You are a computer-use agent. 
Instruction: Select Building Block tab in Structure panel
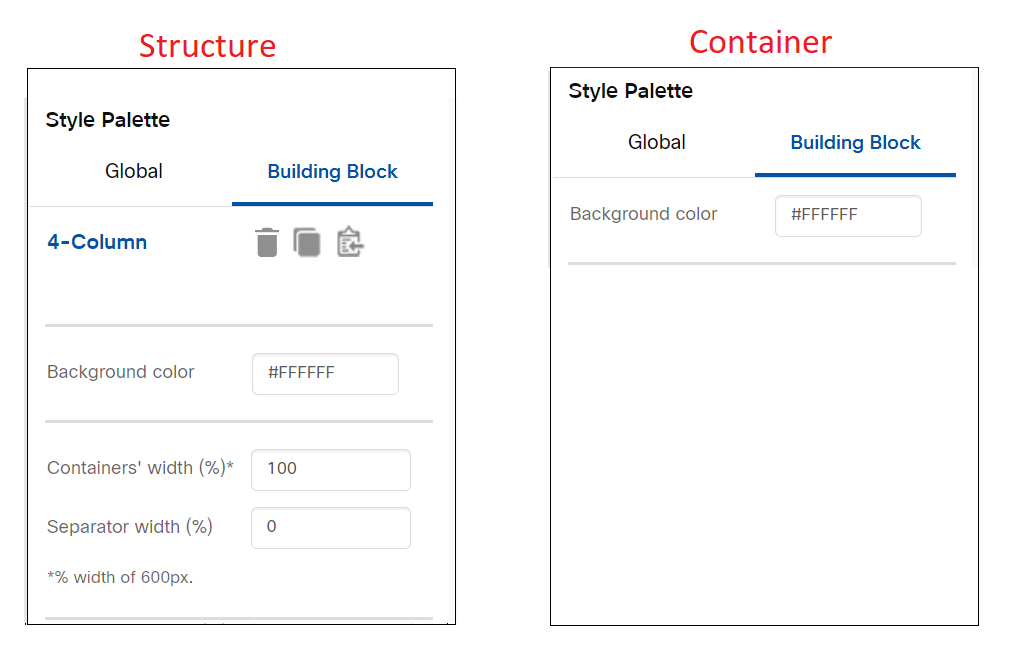pyautogui.click(x=332, y=171)
